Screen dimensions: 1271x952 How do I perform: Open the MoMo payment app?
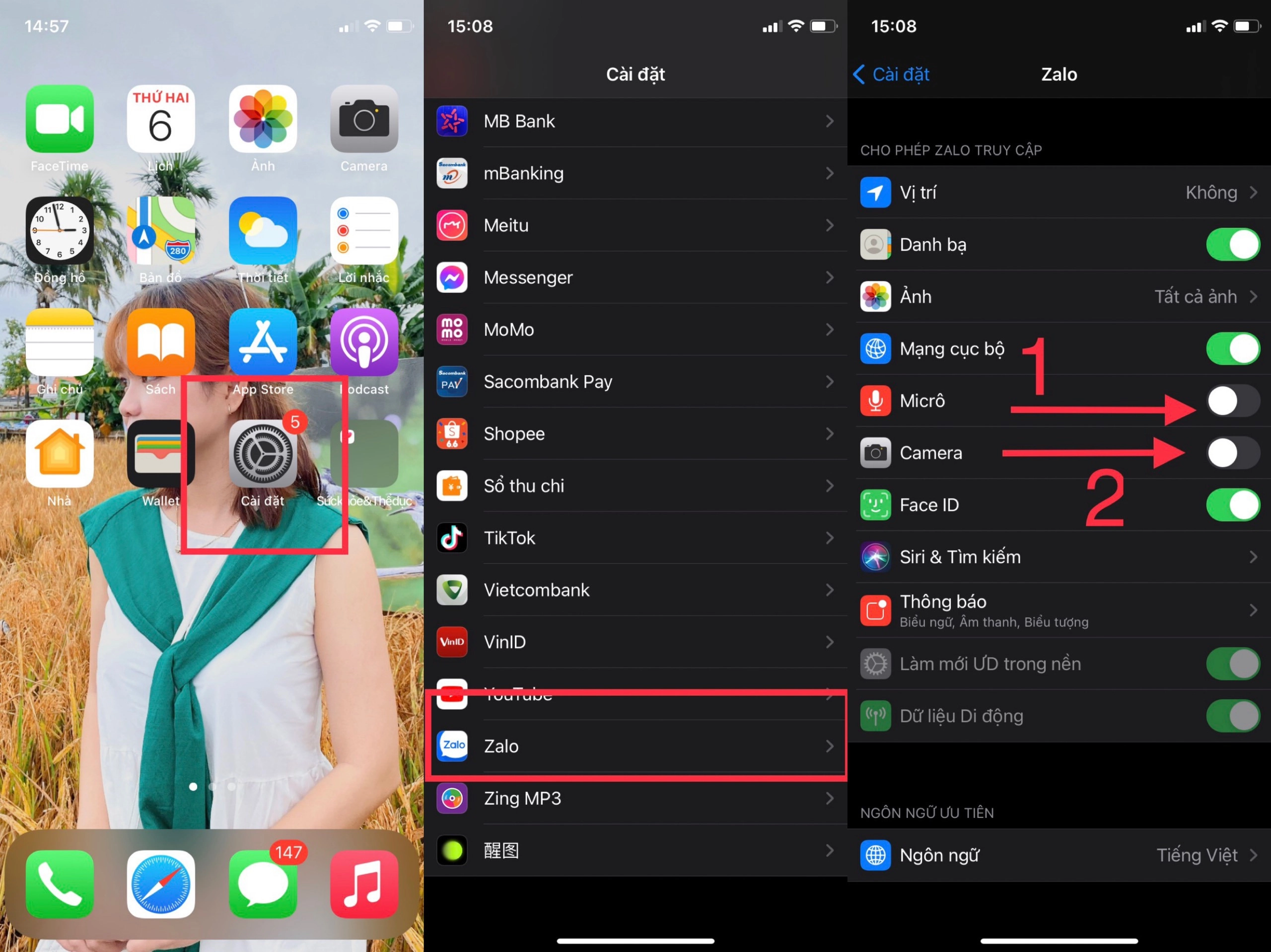pos(636,329)
